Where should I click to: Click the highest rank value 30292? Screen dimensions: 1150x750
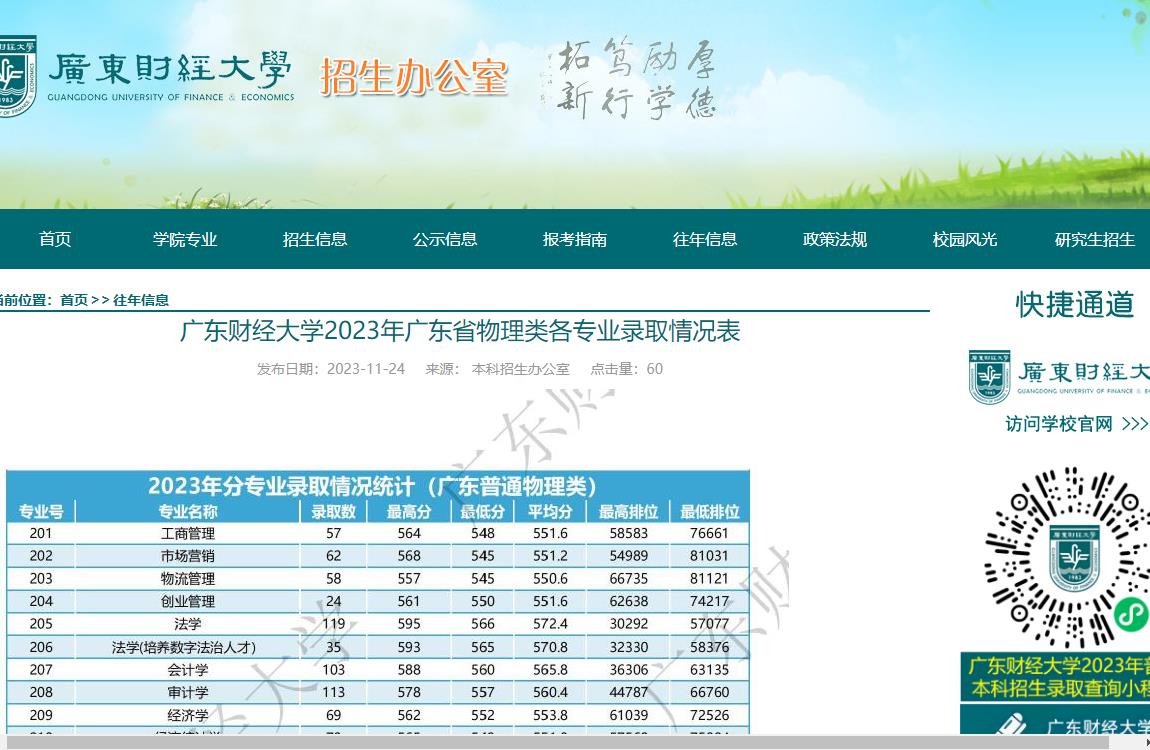click(629, 624)
